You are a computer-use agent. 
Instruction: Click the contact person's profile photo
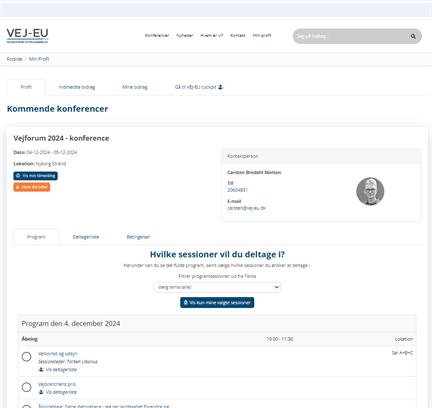pos(370,191)
